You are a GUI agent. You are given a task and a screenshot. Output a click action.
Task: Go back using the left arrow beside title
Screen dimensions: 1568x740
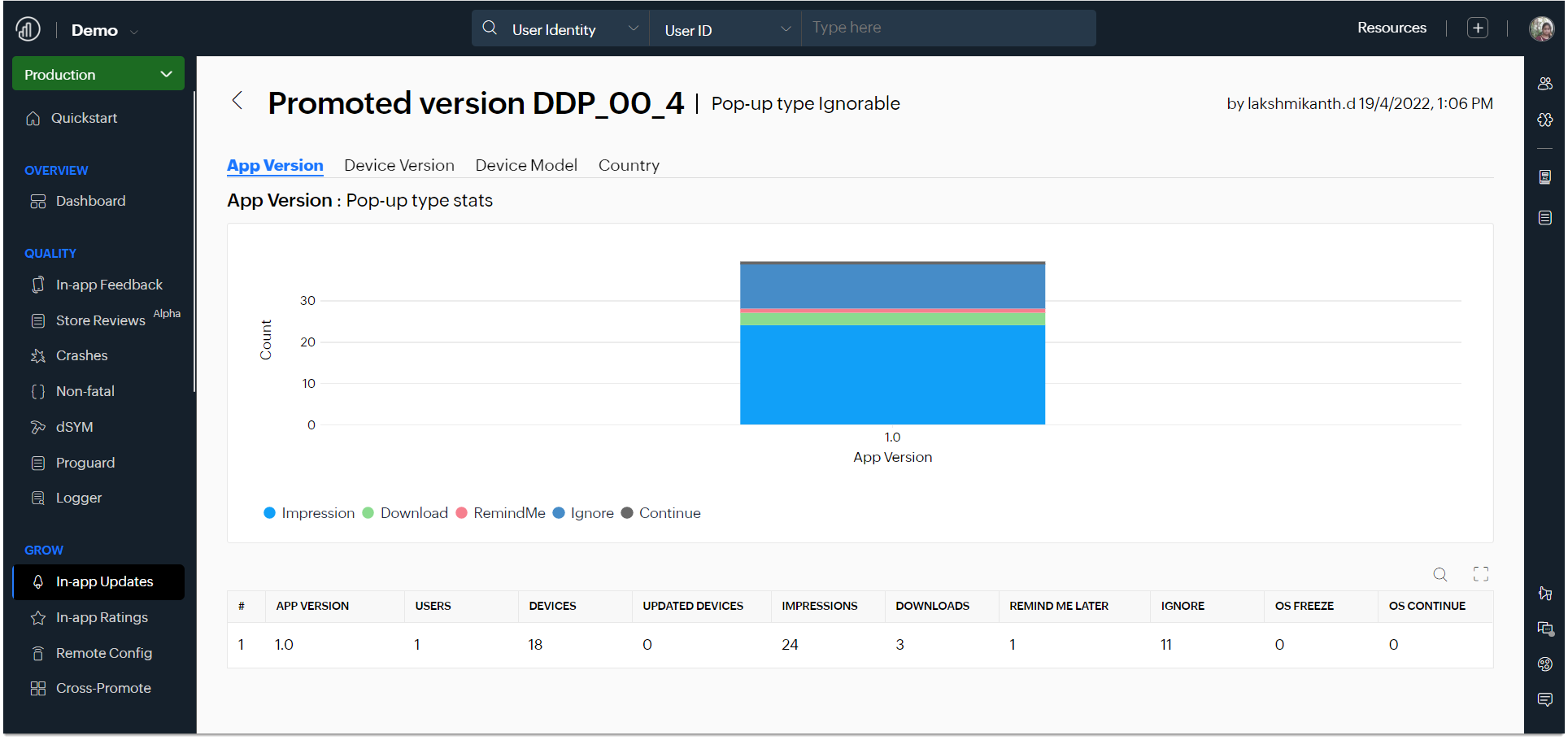[237, 101]
